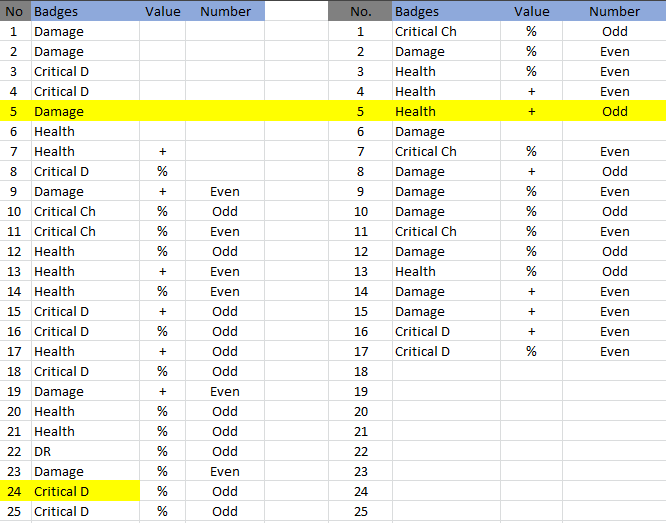Select 'Critical D' in right row 17
Screen dimensions: 666x523
click(446, 351)
